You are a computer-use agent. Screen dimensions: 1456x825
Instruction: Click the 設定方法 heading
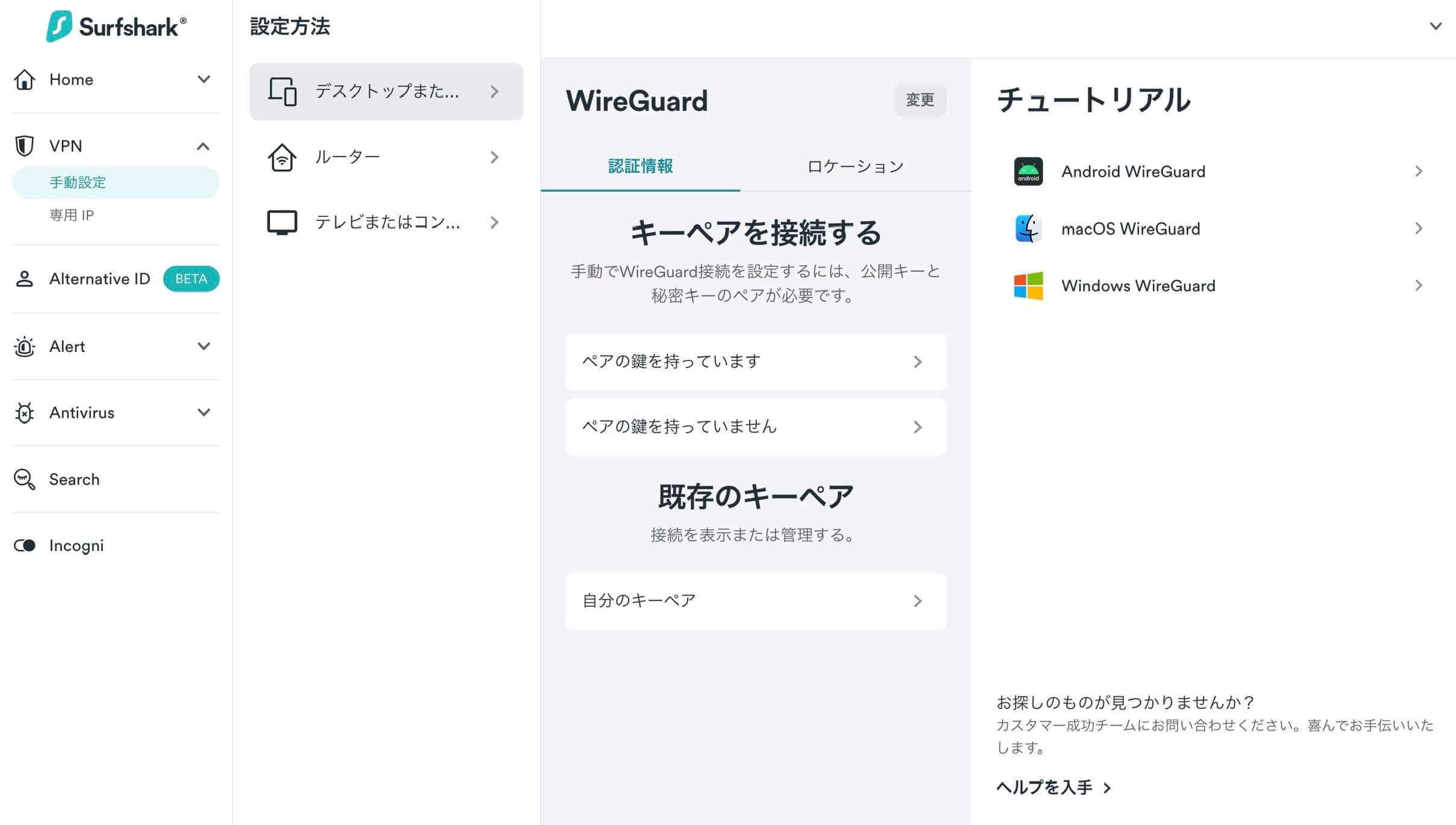[290, 27]
